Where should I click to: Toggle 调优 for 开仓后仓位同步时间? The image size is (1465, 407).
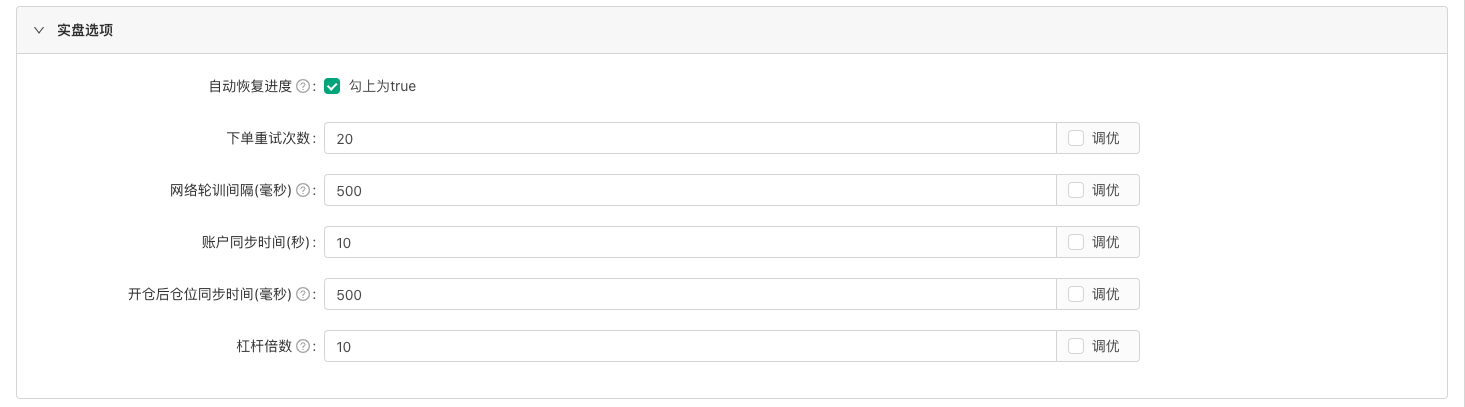(x=1076, y=295)
